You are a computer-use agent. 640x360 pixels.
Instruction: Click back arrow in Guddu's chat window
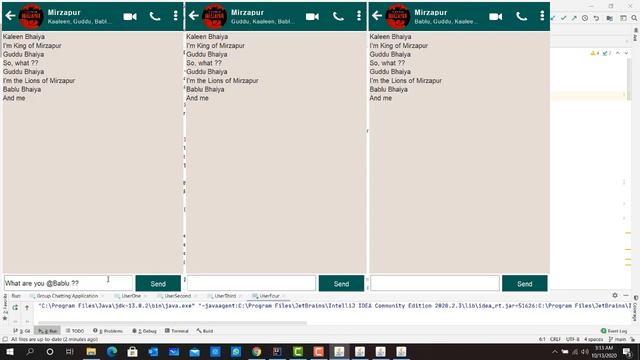[193, 16]
